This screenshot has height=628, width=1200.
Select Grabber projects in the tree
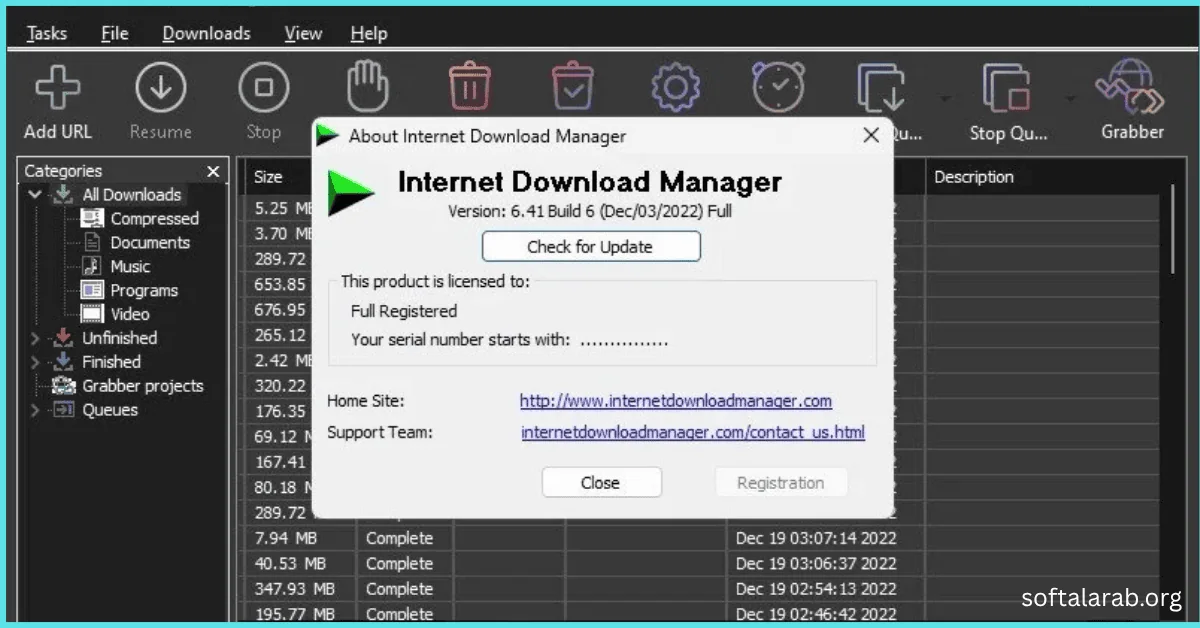coord(142,386)
